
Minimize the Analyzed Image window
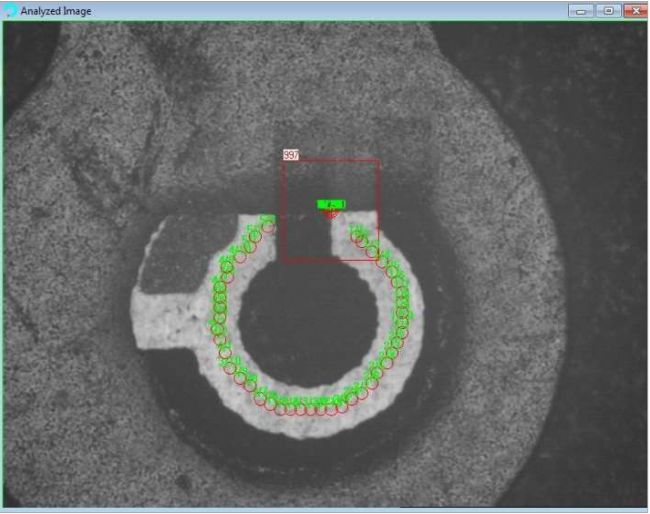click(x=581, y=11)
